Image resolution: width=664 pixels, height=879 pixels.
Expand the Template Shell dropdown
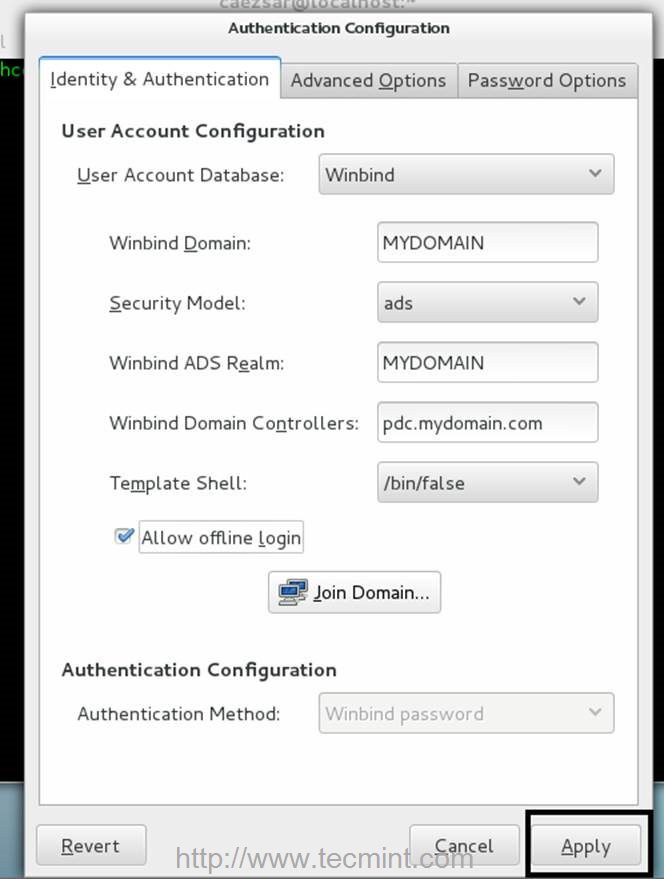click(x=487, y=483)
